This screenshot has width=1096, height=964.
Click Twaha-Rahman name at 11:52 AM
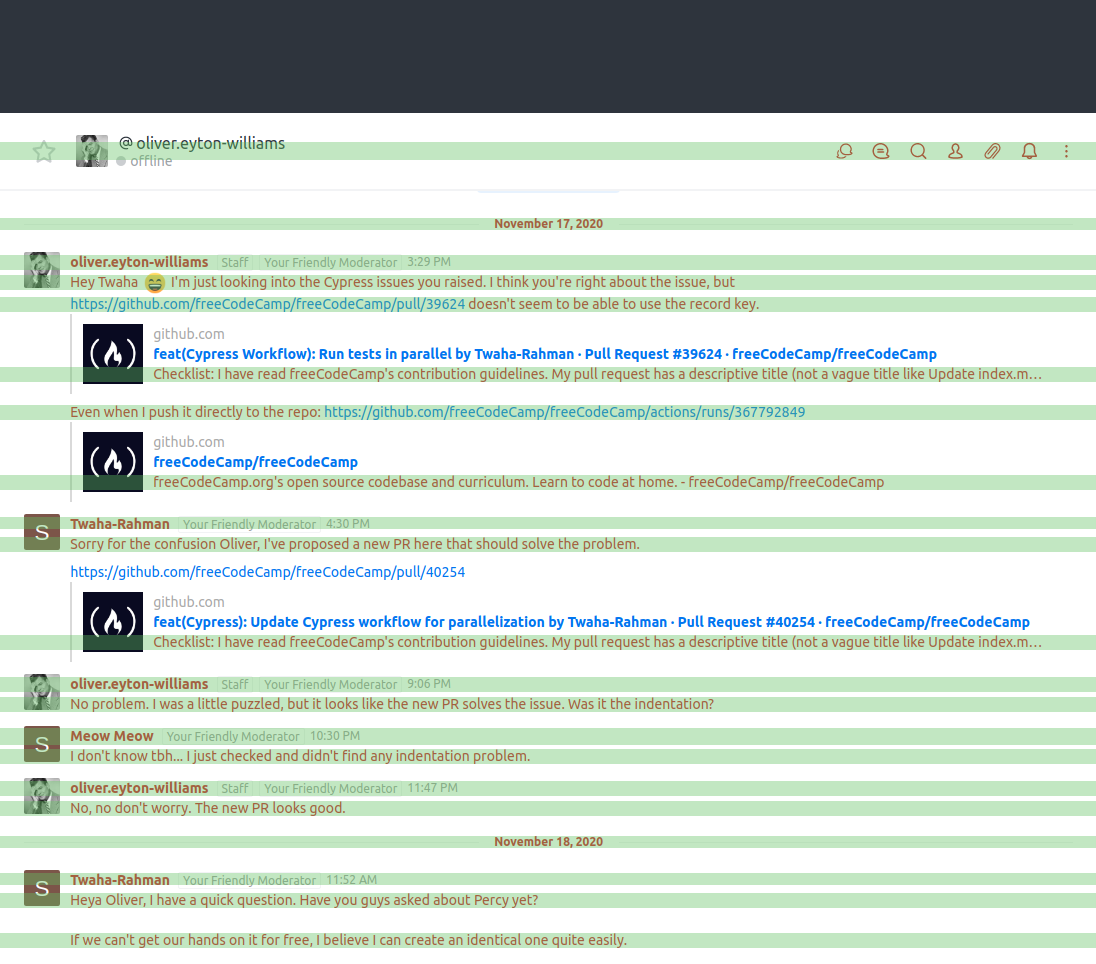[x=120, y=880]
